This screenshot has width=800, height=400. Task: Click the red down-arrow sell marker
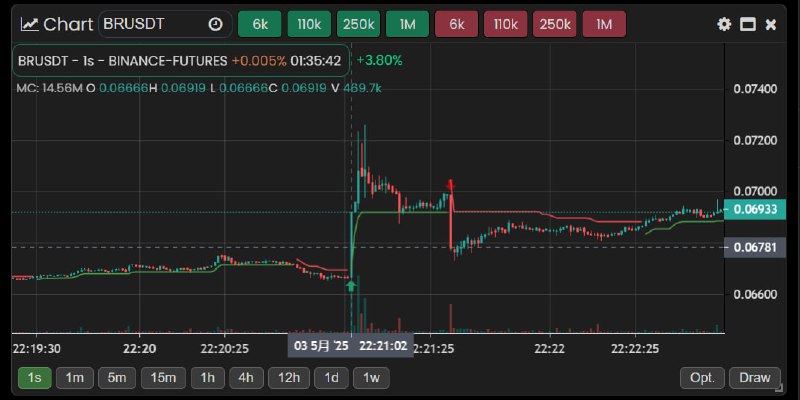pyautogui.click(x=451, y=185)
